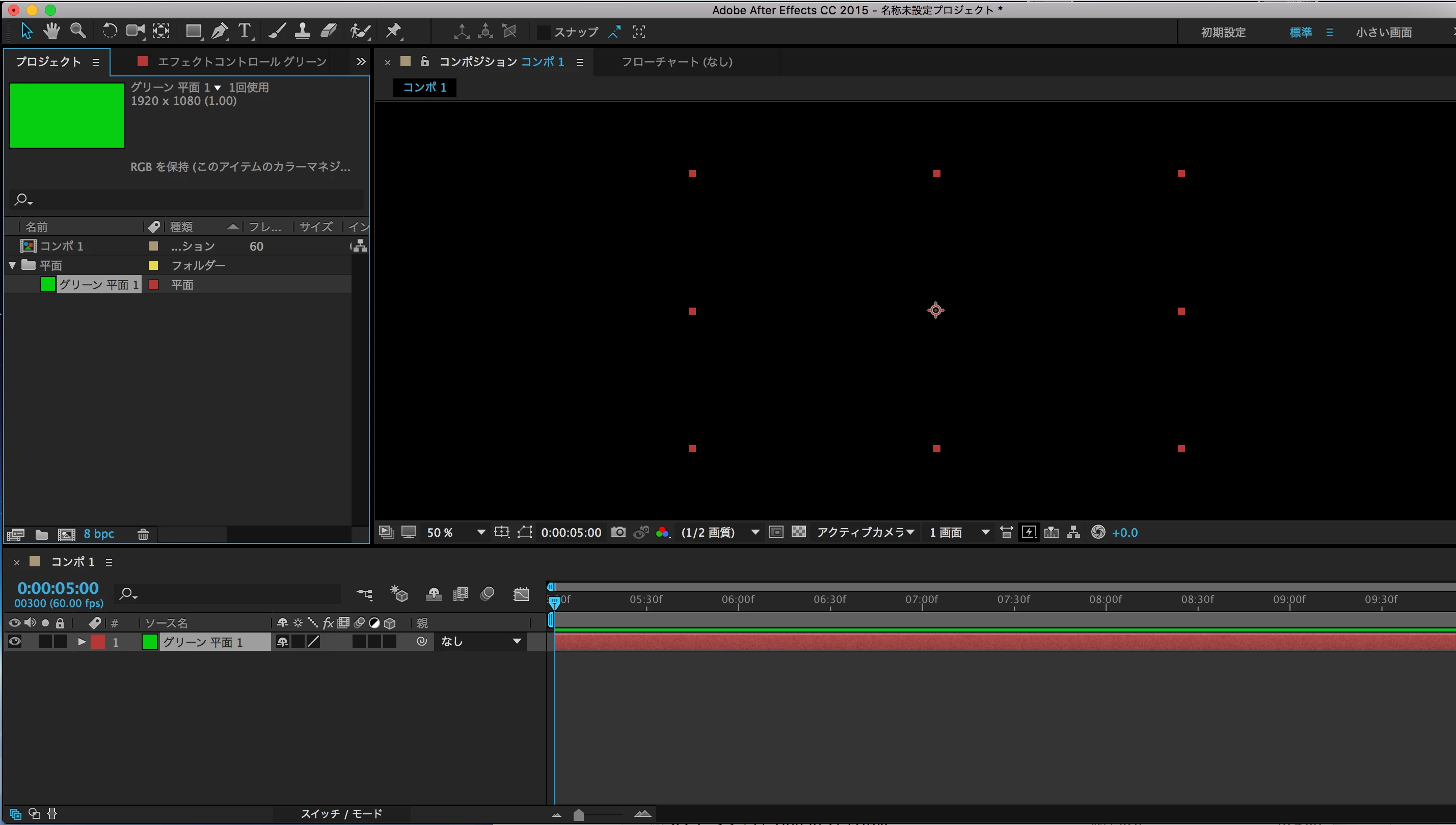
Task: Switch to エフェクトコントロール tab
Action: coord(241,62)
